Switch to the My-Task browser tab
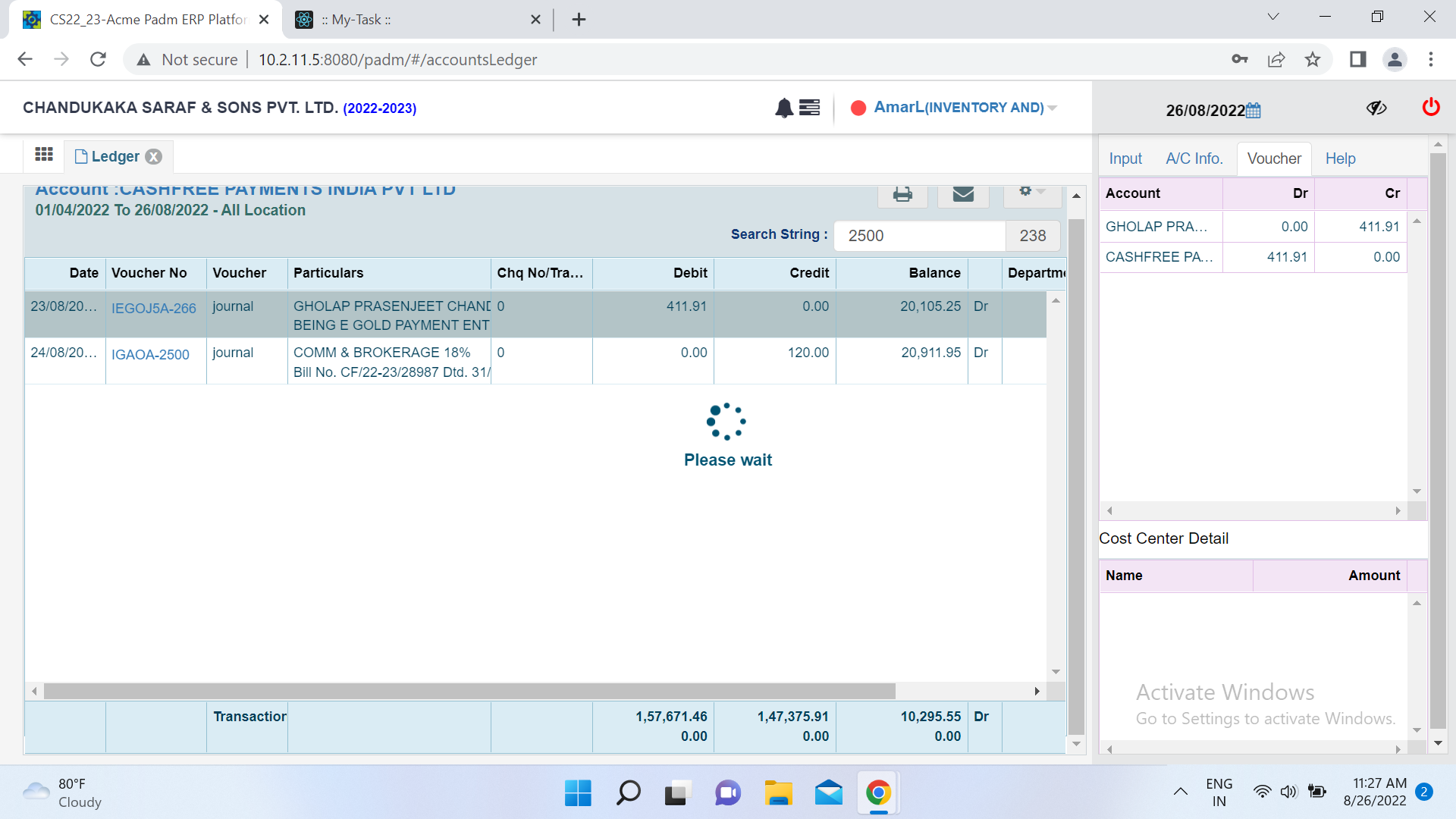The width and height of the screenshot is (1456, 819). point(418,20)
